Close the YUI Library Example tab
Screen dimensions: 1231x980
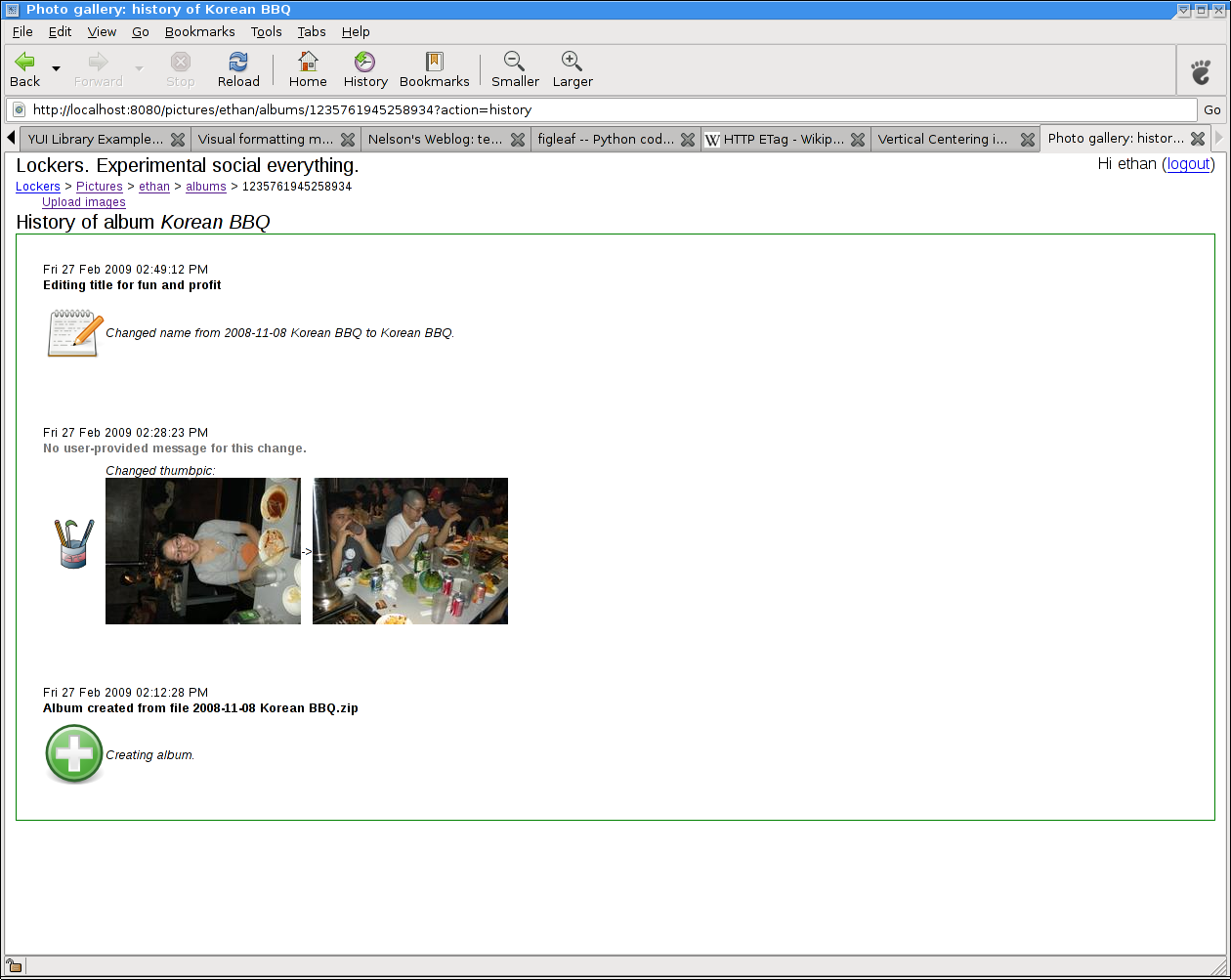point(178,140)
